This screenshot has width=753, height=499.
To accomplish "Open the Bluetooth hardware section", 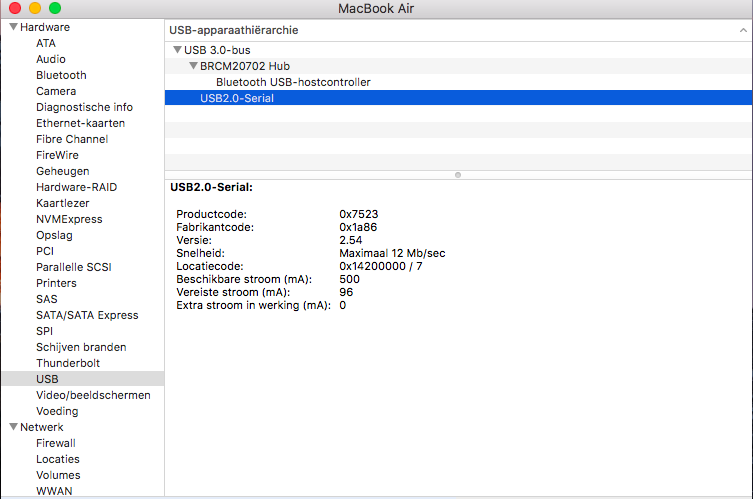I will 61,75.
